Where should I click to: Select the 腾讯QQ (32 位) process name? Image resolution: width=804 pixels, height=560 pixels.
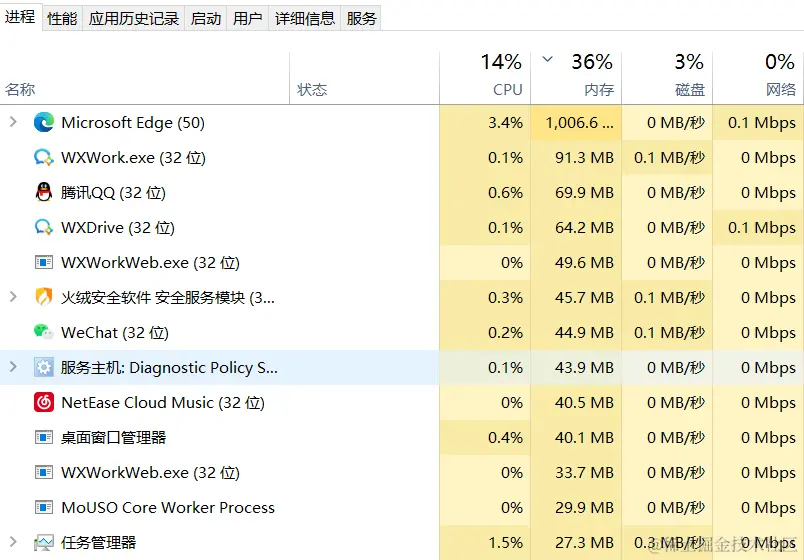tap(113, 193)
